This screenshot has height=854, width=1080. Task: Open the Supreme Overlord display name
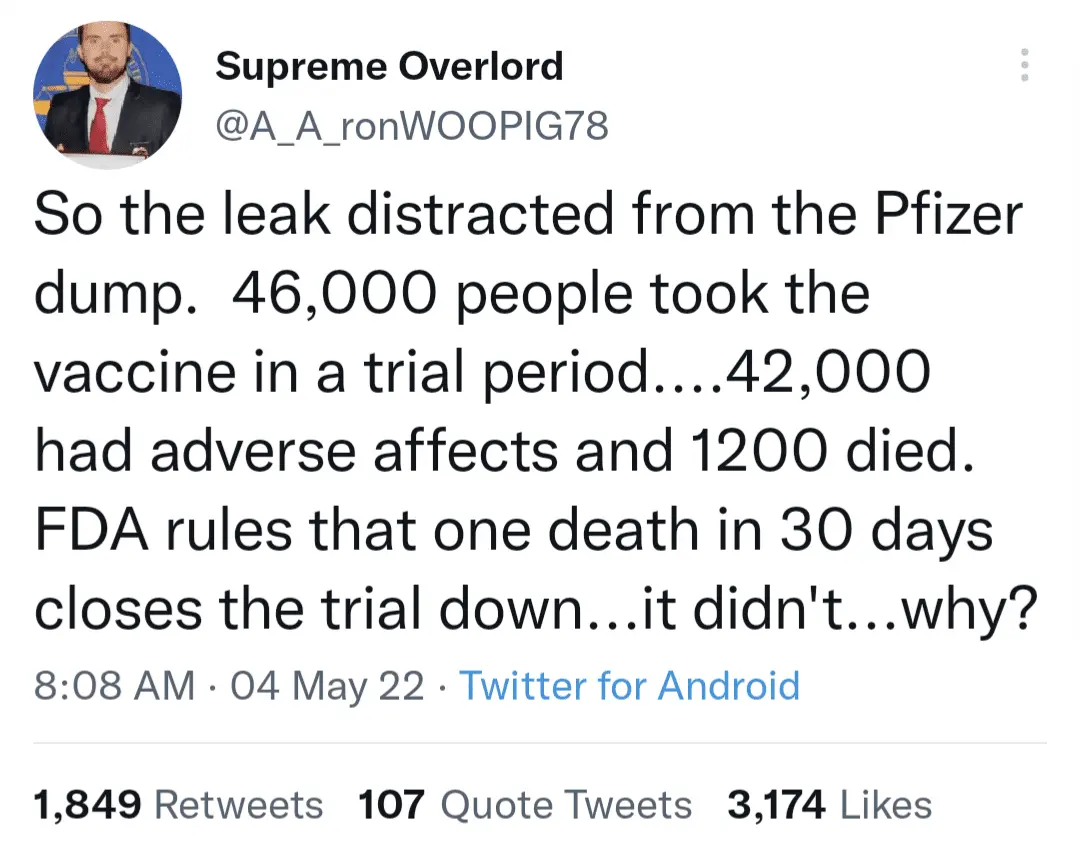coord(389,67)
